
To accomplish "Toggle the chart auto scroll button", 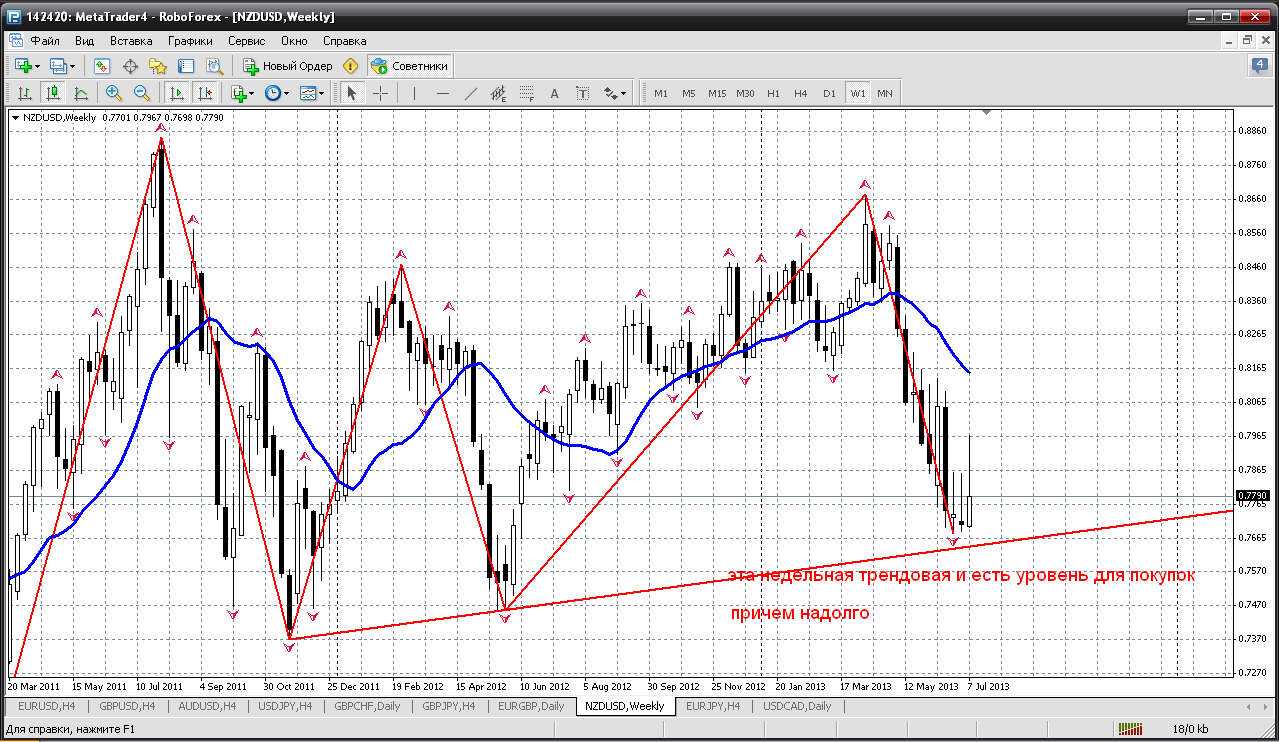I will click(x=176, y=93).
